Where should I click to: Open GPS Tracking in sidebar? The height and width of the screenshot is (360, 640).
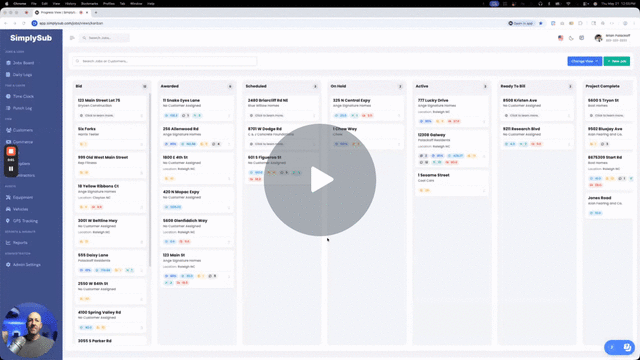pyautogui.click(x=22, y=221)
